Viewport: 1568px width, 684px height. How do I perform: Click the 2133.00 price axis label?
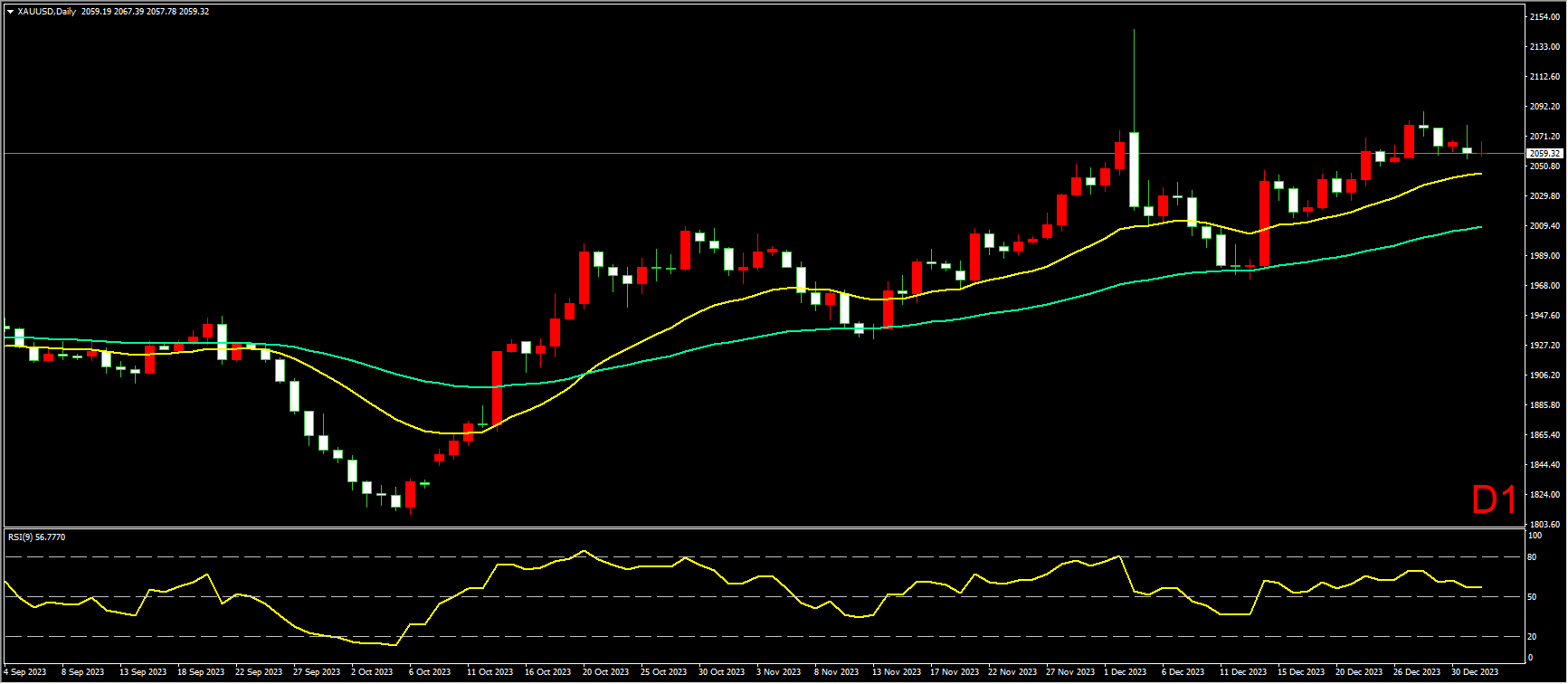click(1544, 47)
